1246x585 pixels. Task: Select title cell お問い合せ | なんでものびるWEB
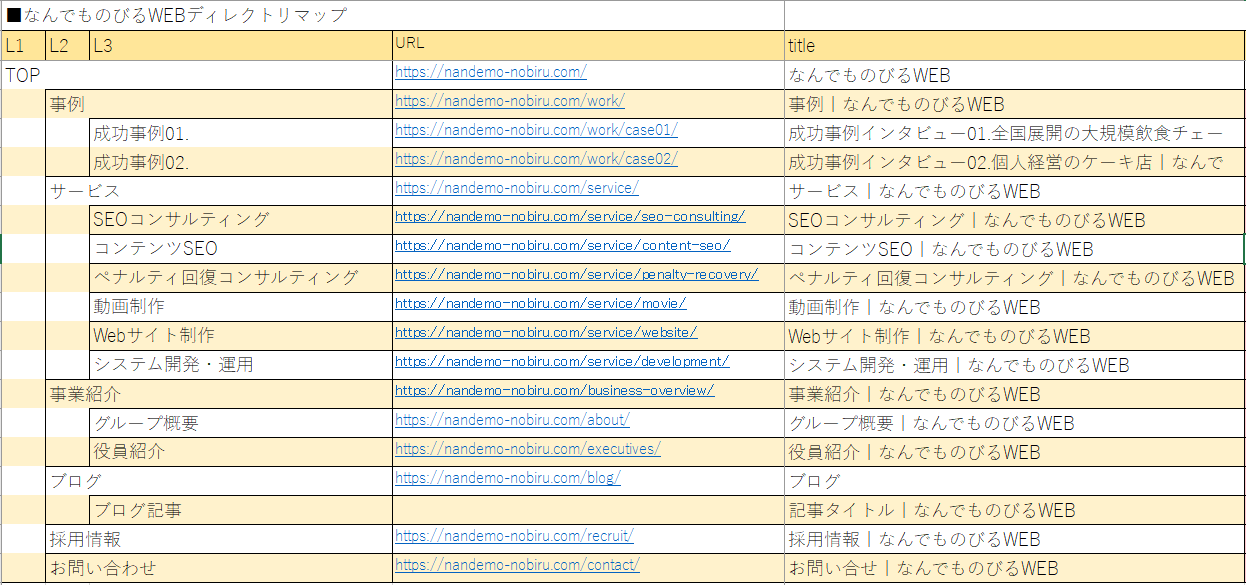click(x=1015, y=568)
